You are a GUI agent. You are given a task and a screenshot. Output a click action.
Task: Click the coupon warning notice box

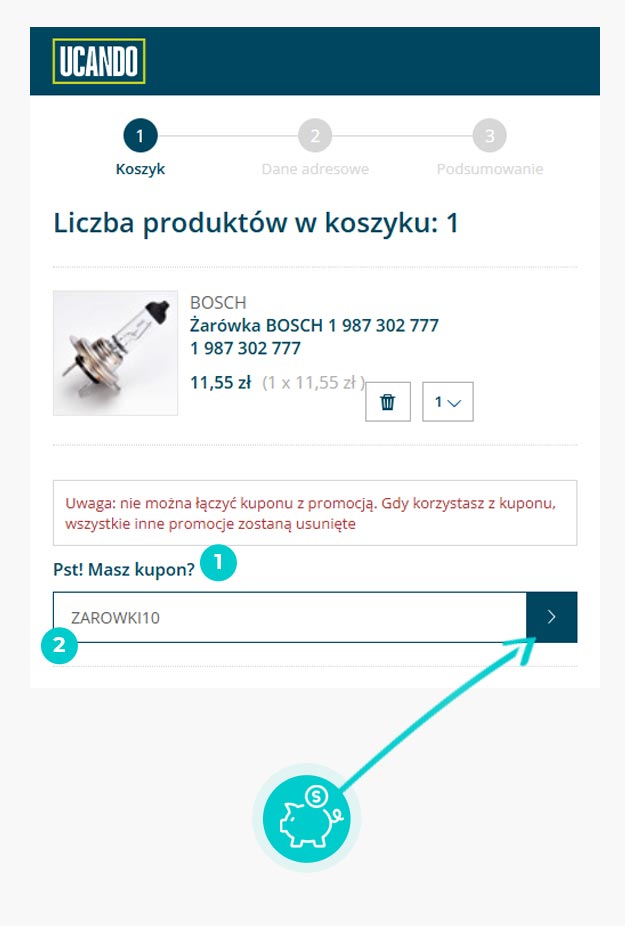[x=315, y=513]
